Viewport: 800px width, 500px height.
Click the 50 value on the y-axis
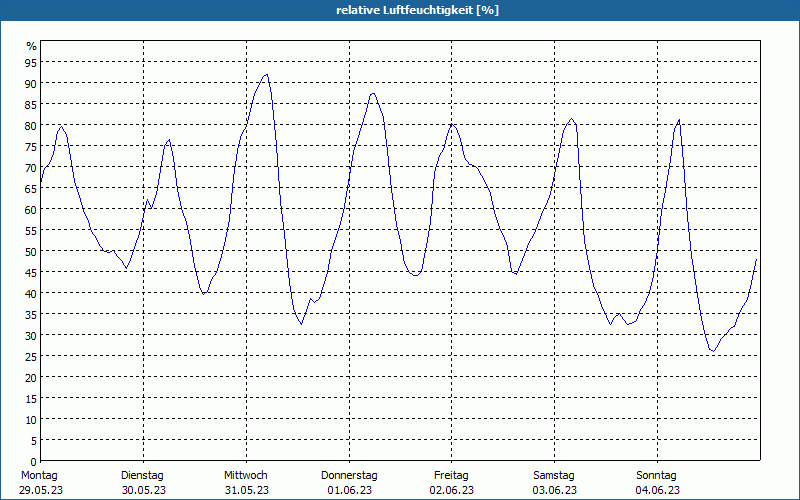[x=31, y=251]
